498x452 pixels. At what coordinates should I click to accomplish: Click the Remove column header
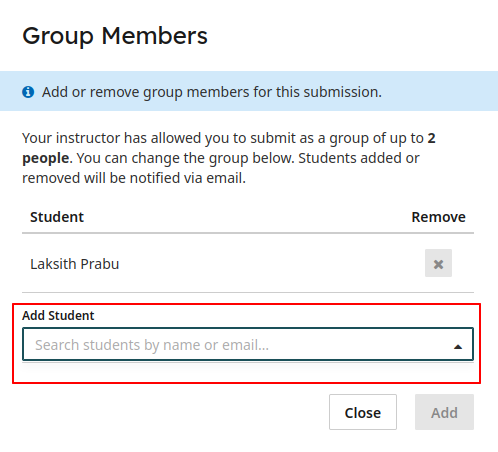pyautogui.click(x=438, y=217)
